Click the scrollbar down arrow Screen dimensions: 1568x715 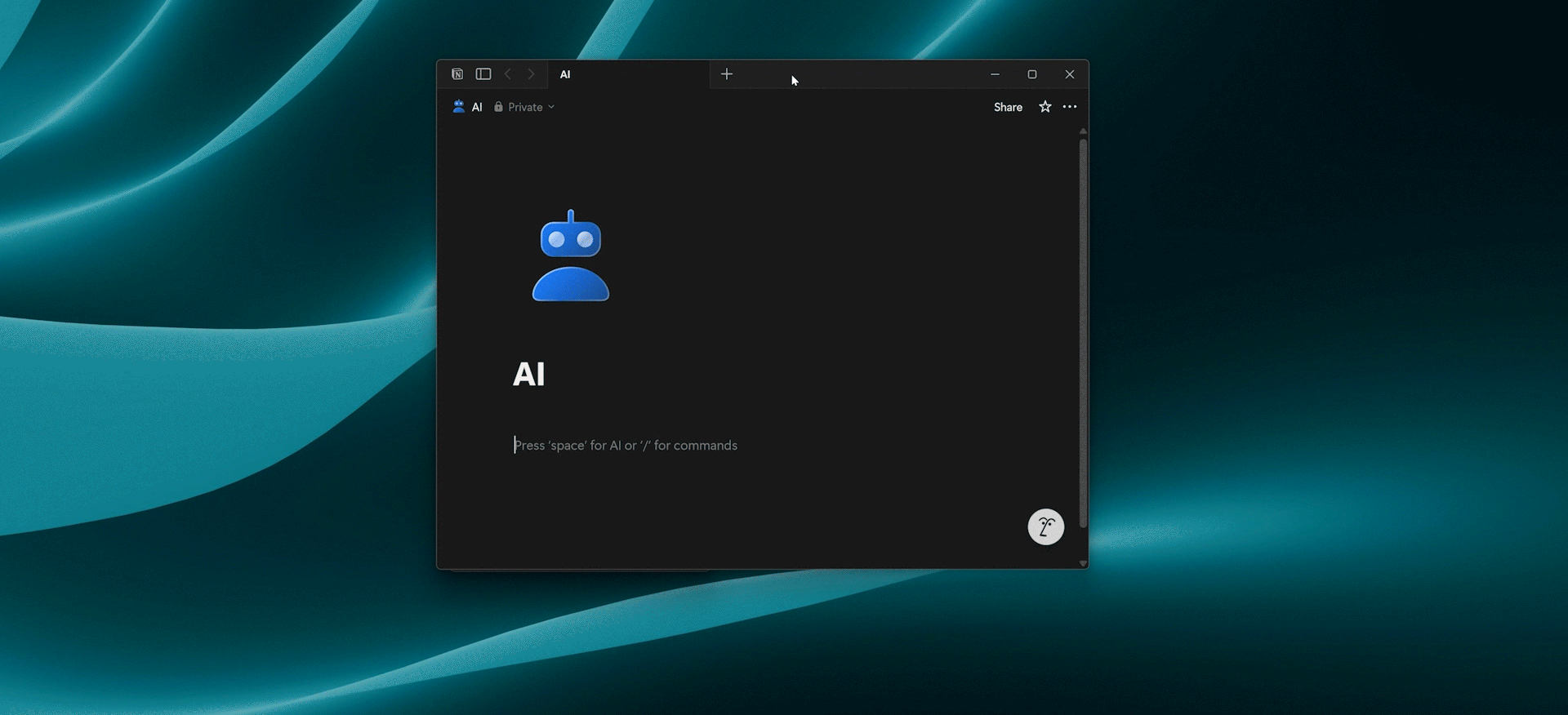click(x=1083, y=563)
